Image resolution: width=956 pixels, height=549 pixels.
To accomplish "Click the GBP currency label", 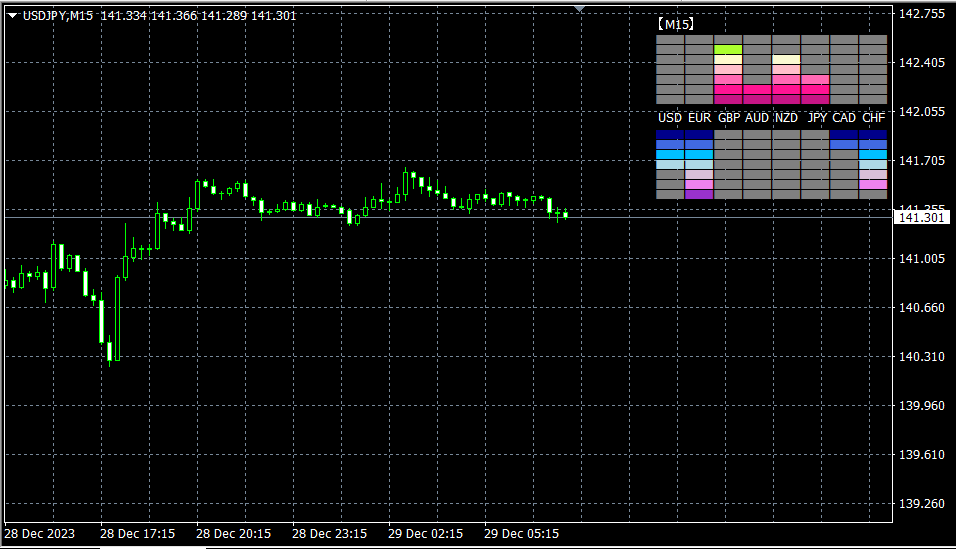I will [x=729, y=118].
